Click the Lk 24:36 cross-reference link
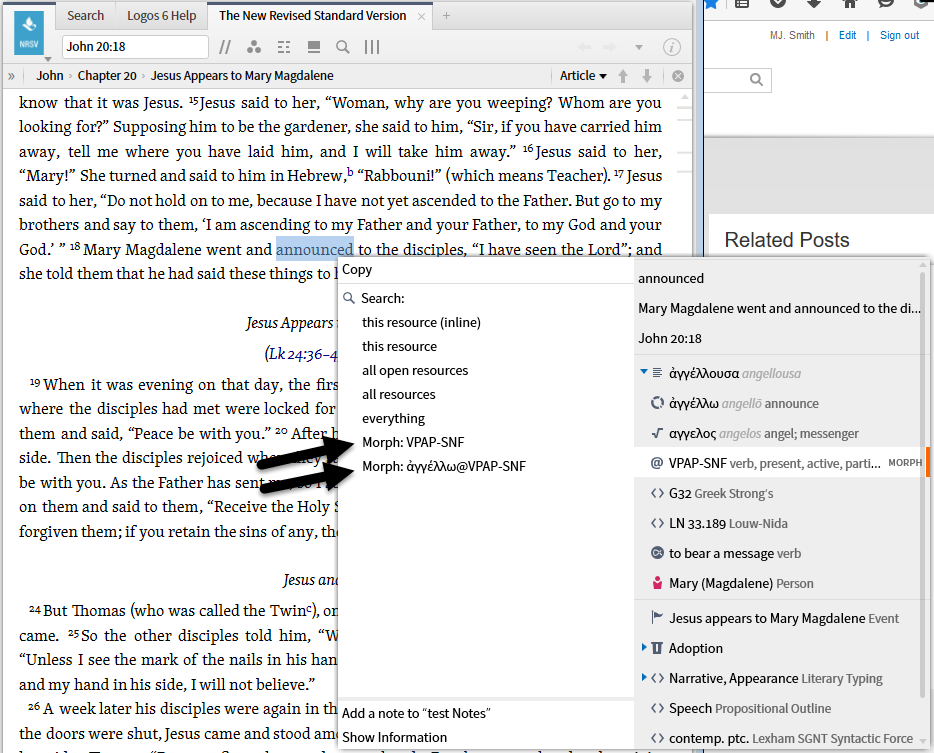934x753 pixels. pyautogui.click(x=303, y=354)
